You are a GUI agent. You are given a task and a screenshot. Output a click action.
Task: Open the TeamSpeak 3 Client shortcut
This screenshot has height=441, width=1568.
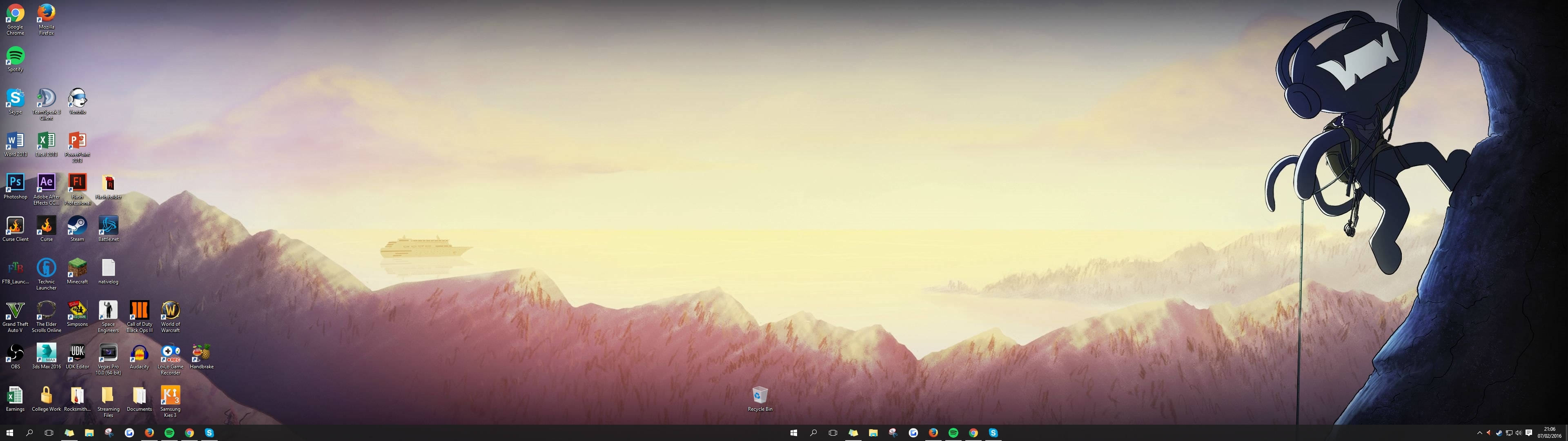point(46,98)
